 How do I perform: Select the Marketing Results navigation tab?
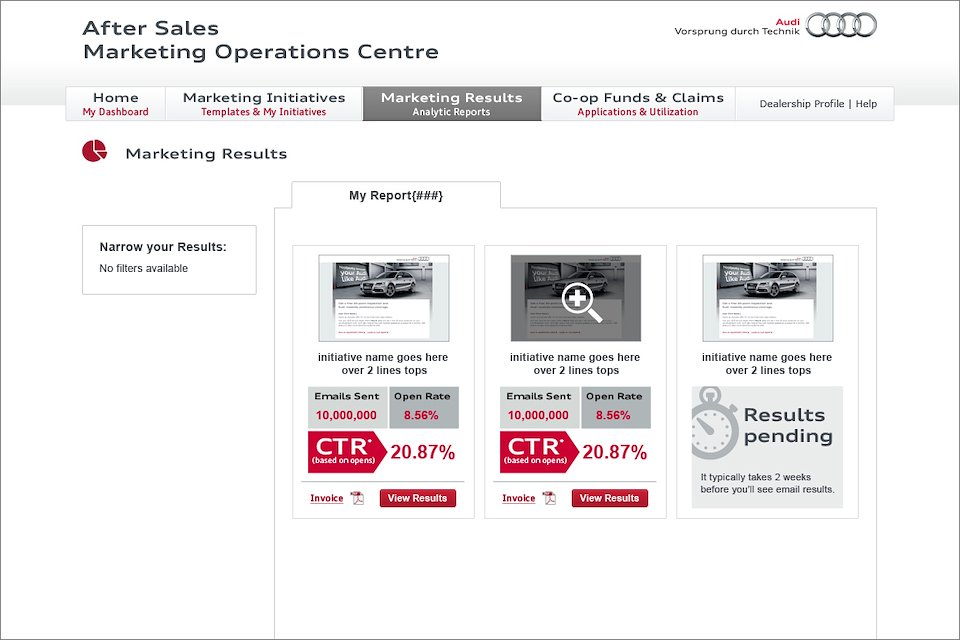coord(451,104)
